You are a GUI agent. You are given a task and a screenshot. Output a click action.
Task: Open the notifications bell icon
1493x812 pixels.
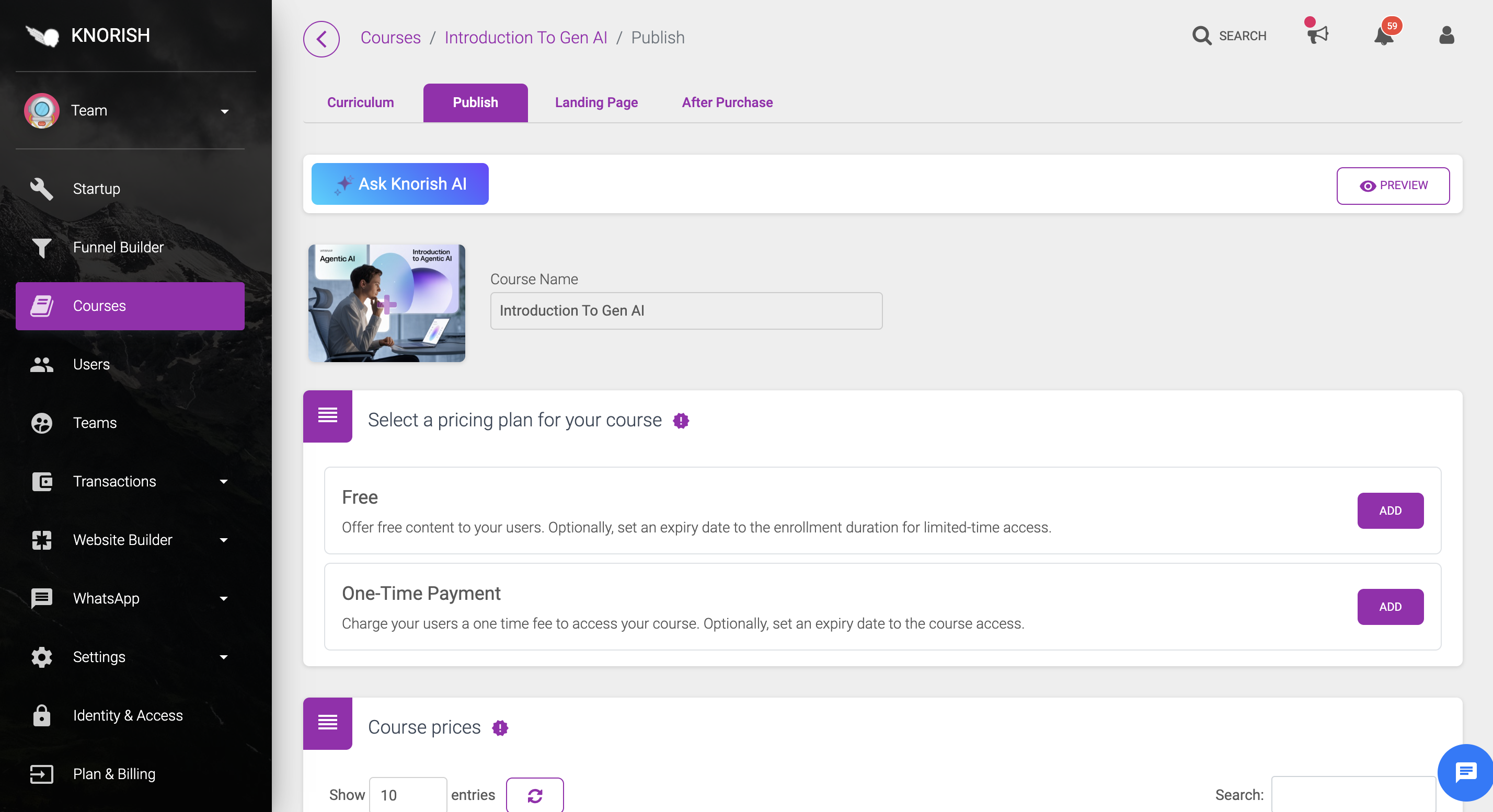1383,36
